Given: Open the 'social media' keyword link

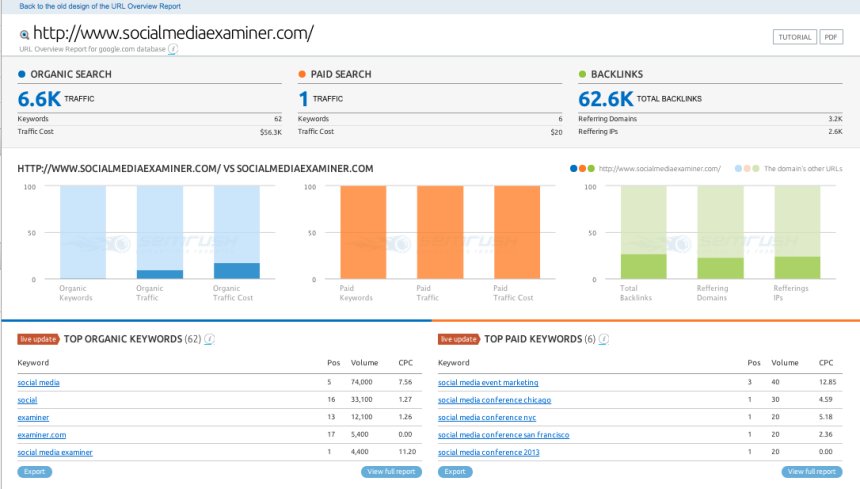Looking at the screenshot, I should 38,383.
